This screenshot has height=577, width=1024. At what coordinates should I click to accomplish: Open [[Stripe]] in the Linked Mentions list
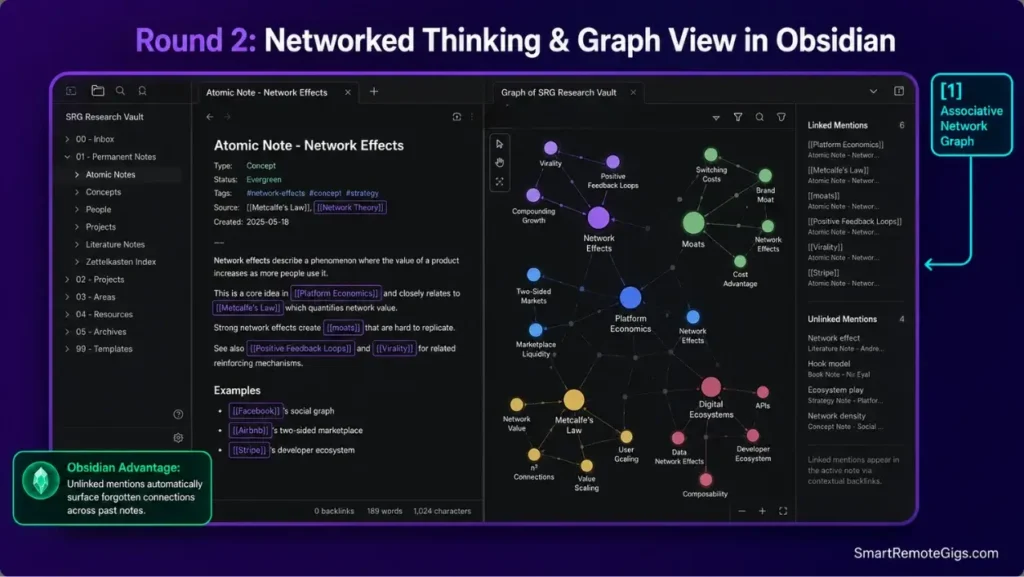click(823, 273)
